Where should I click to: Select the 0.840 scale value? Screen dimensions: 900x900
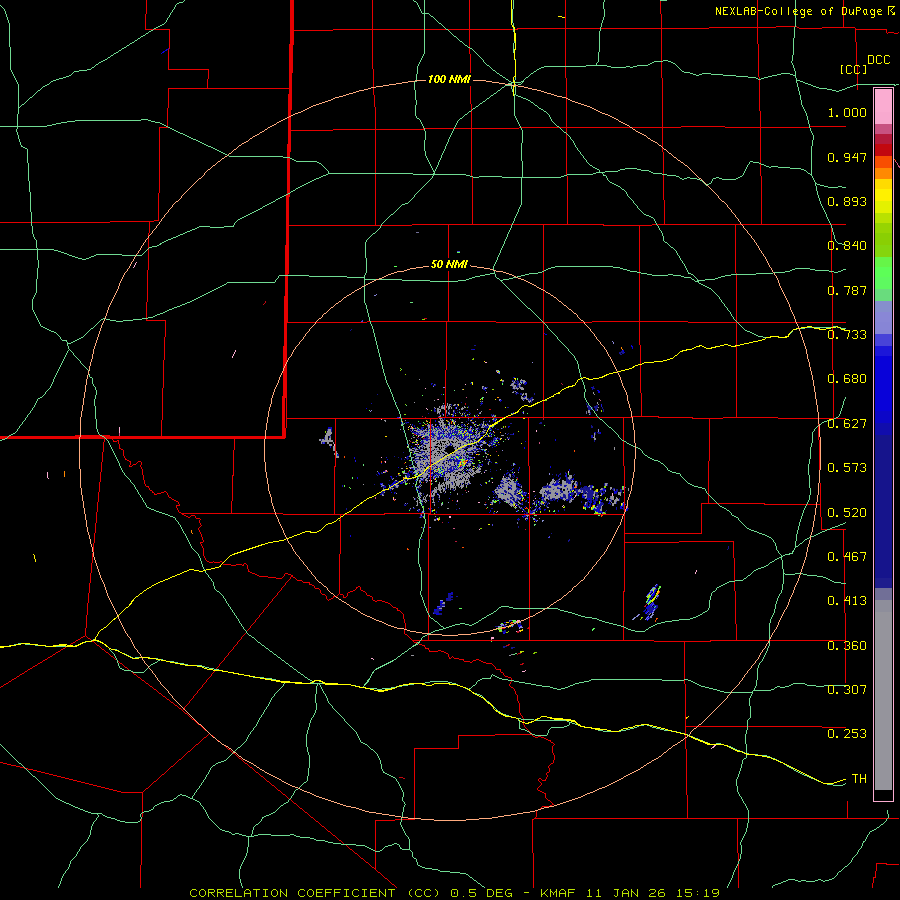coord(847,246)
